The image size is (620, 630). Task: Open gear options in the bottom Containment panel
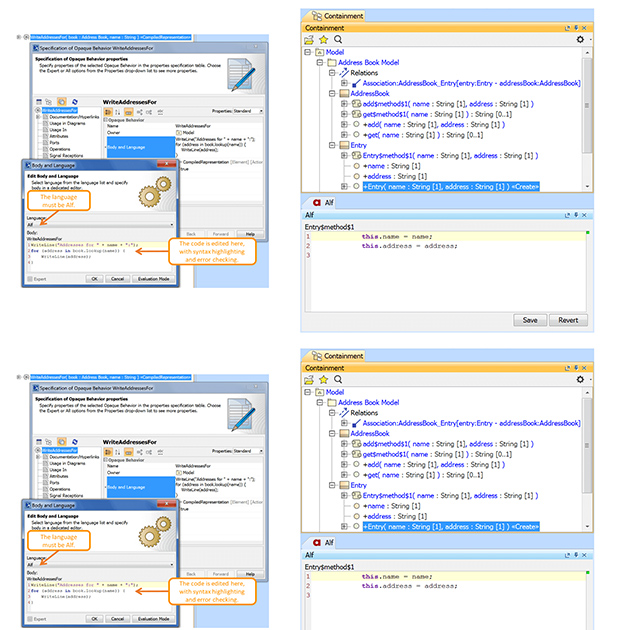coord(580,379)
